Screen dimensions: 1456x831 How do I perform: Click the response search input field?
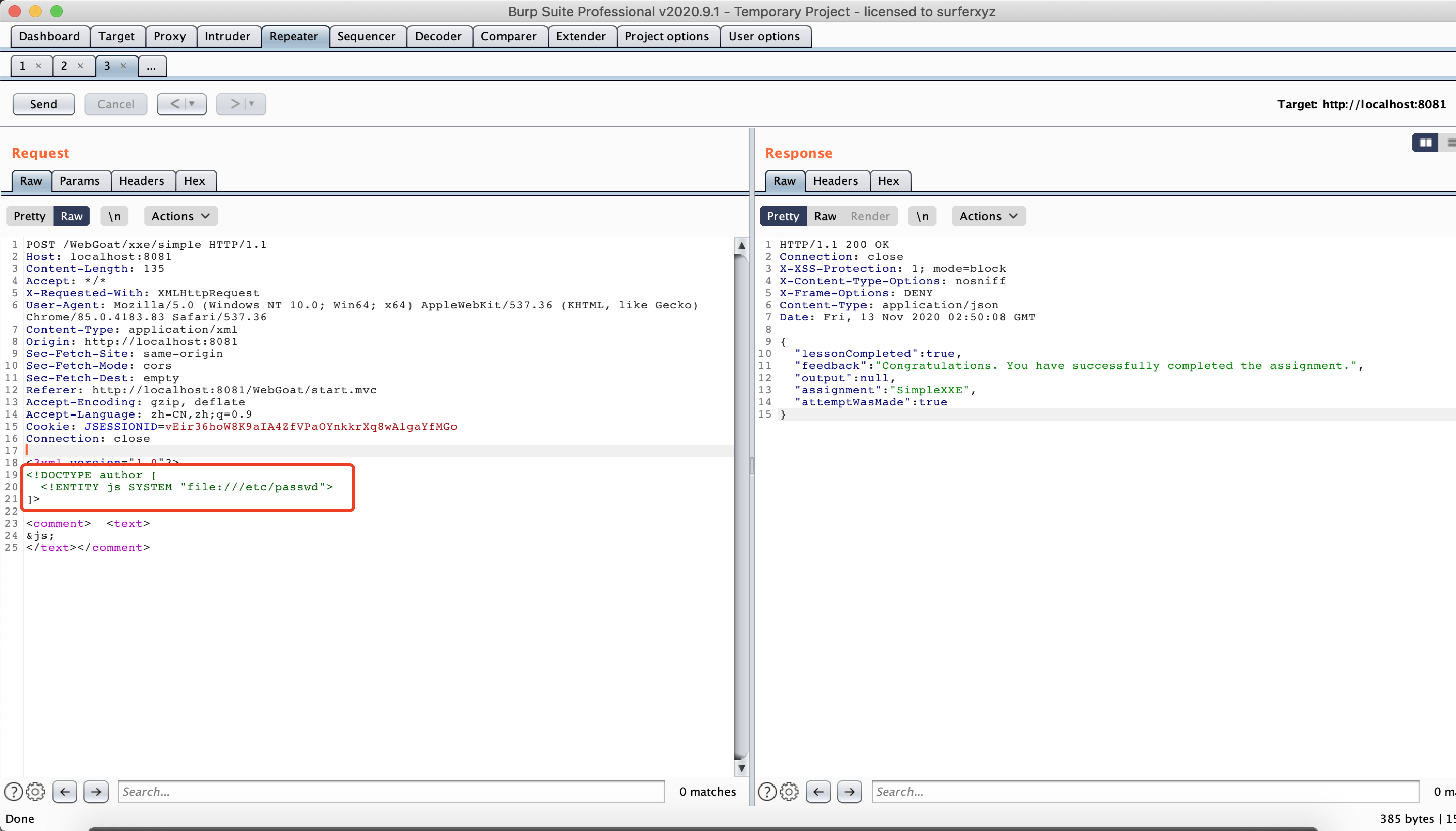pos(1145,791)
